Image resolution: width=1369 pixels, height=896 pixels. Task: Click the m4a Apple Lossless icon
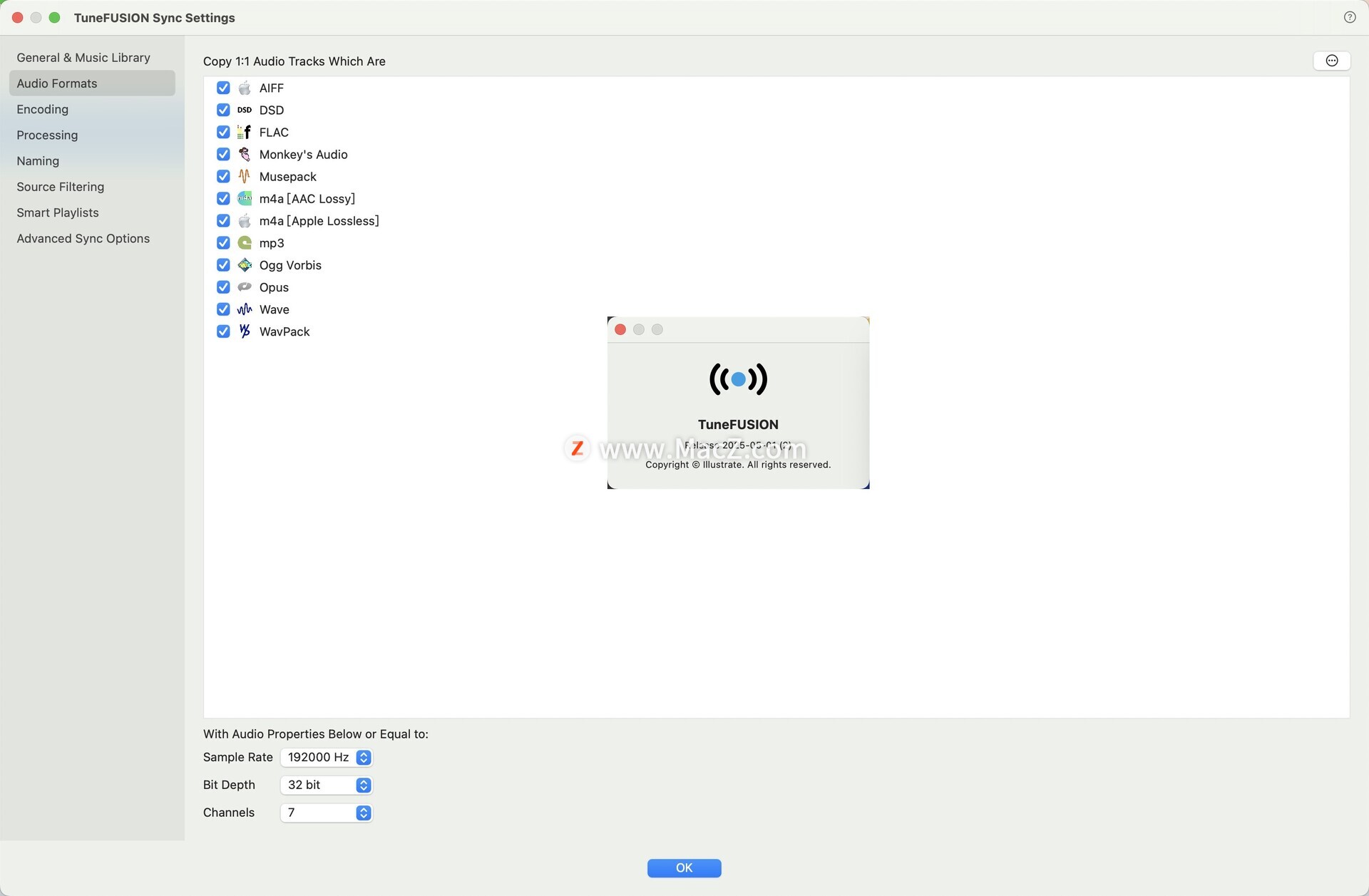coord(245,220)
